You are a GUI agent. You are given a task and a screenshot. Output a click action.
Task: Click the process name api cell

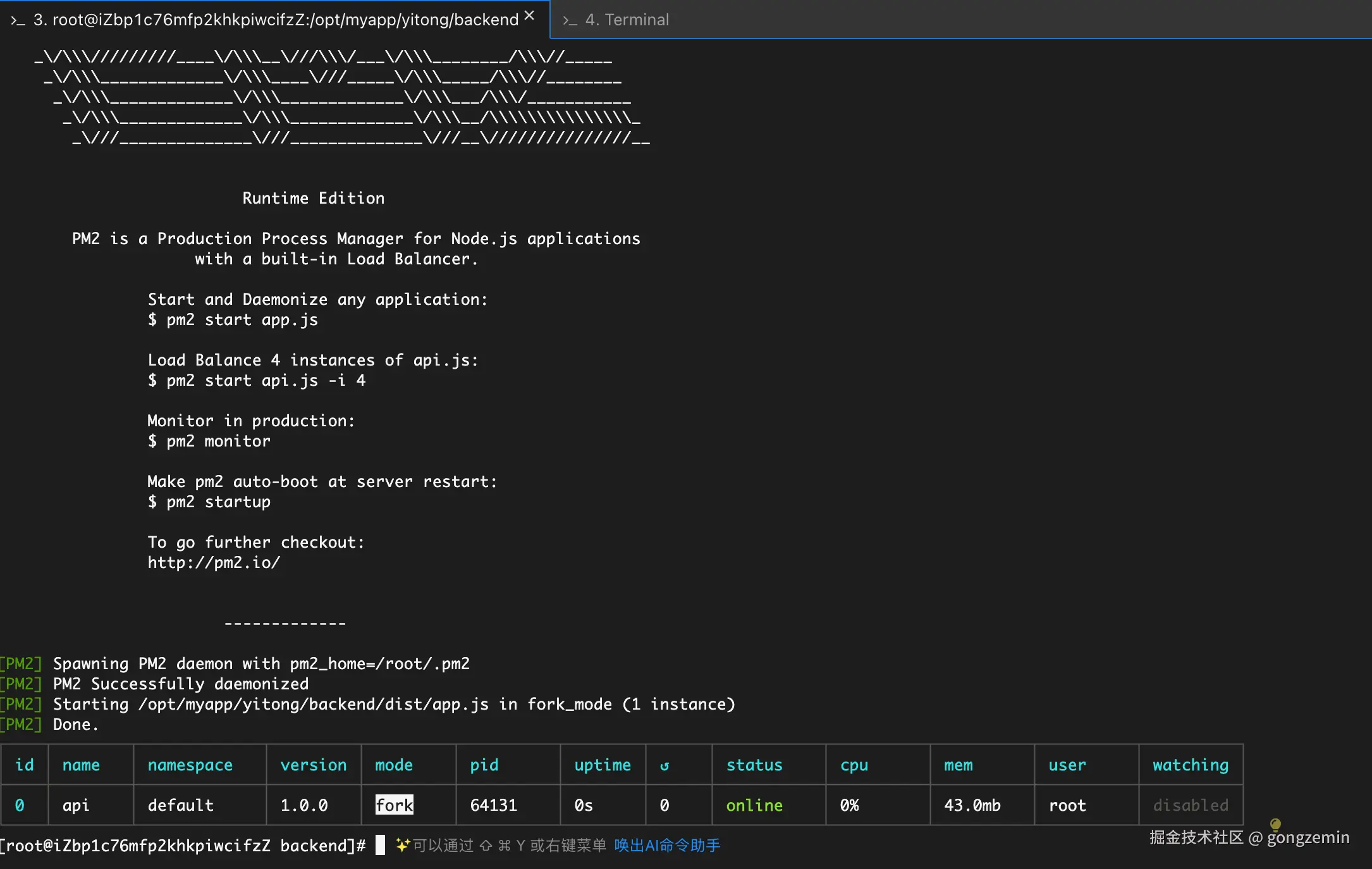(x=76, y=805)
